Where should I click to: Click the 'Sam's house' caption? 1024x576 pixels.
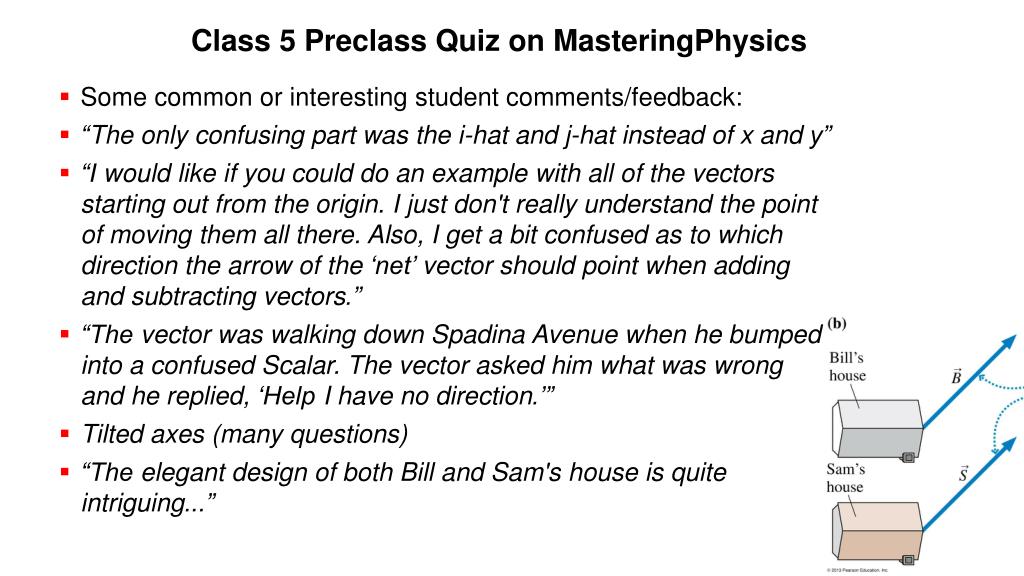pyautogui.click(x=845, y=478)
